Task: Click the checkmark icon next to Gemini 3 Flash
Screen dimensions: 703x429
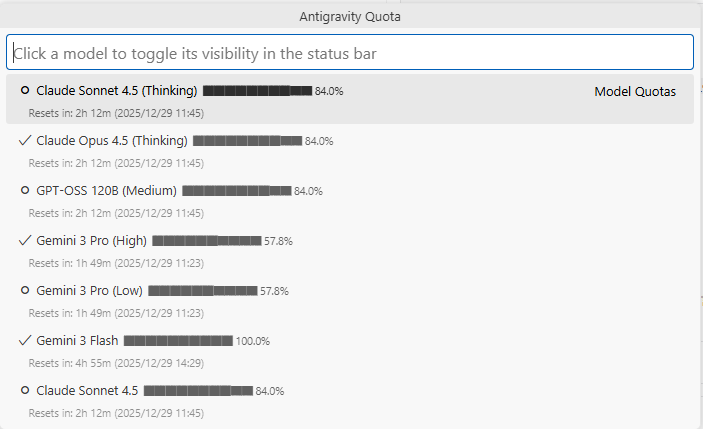Action: point(25,341)
